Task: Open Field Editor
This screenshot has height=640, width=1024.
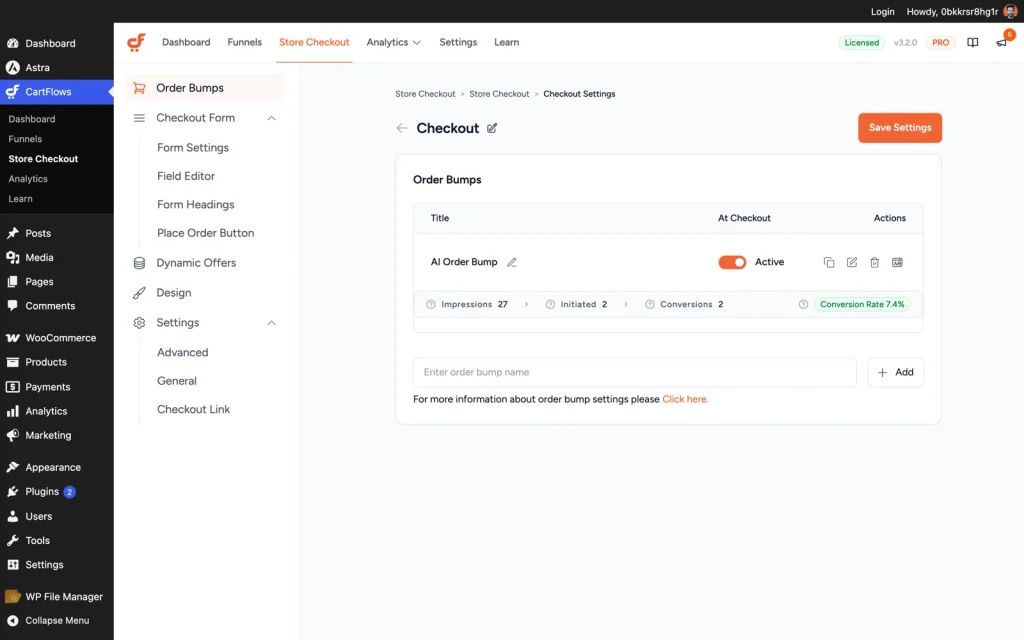Action: tap(185, 176)
